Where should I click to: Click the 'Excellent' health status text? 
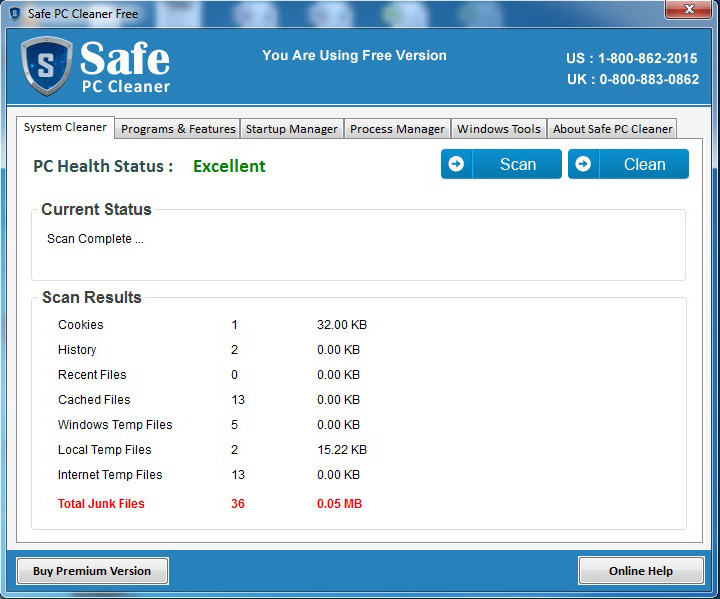229,166
